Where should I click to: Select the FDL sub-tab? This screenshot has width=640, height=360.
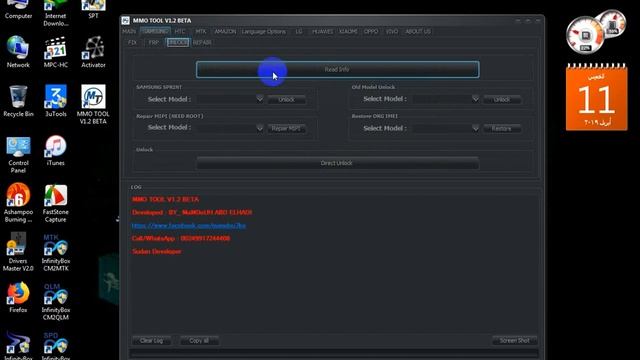click(132, 42)
